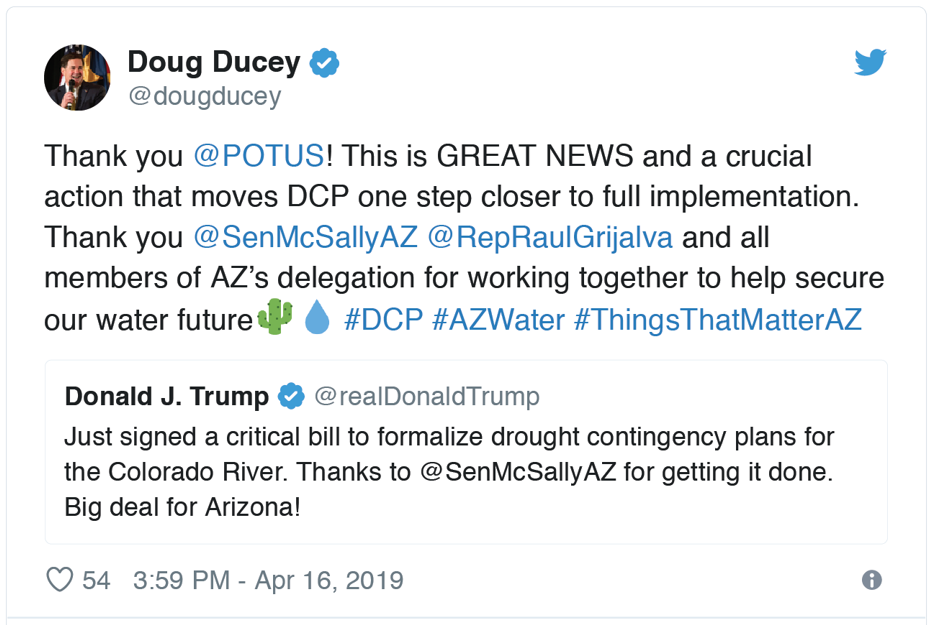Click the @realDonaldTrump handle

pos(427,397)
